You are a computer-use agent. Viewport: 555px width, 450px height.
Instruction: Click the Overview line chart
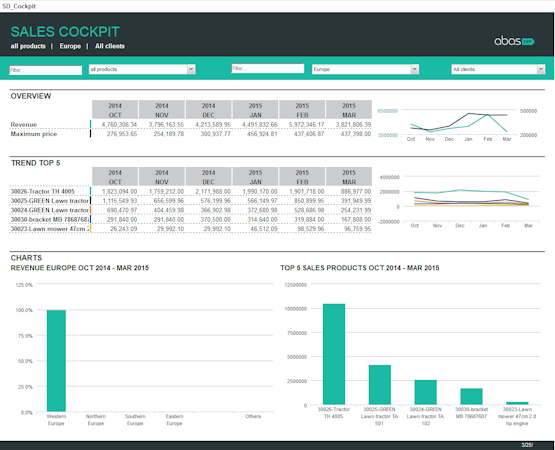457,125
